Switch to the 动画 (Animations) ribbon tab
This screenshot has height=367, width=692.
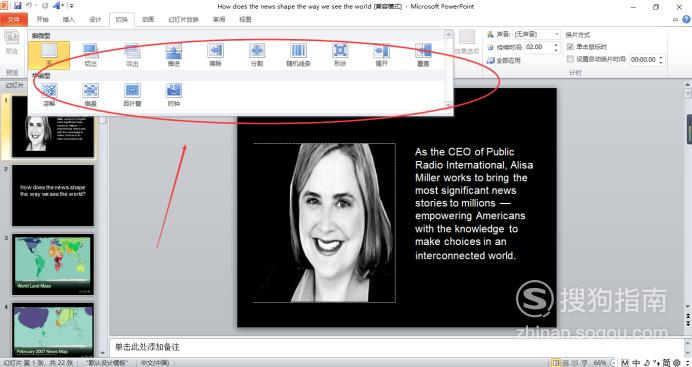coord(148,19)
